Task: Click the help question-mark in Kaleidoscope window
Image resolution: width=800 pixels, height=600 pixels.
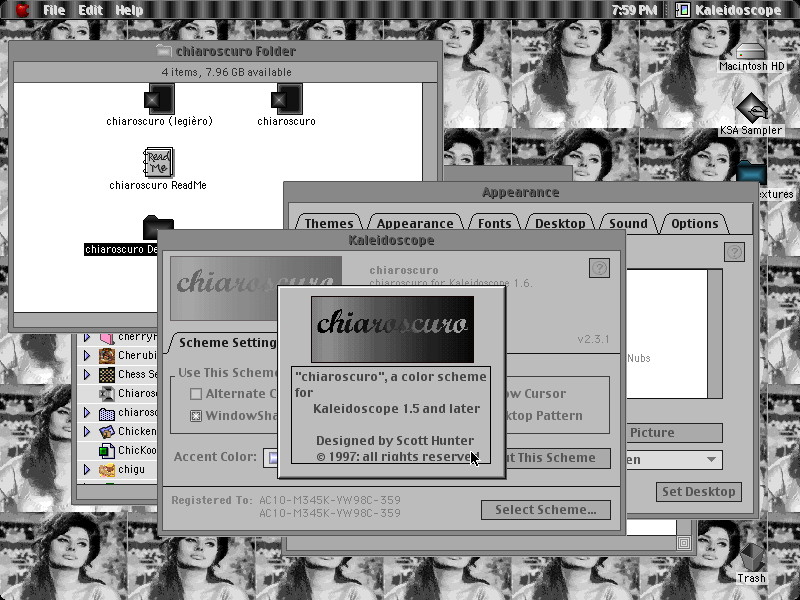Action: point(599,268)
